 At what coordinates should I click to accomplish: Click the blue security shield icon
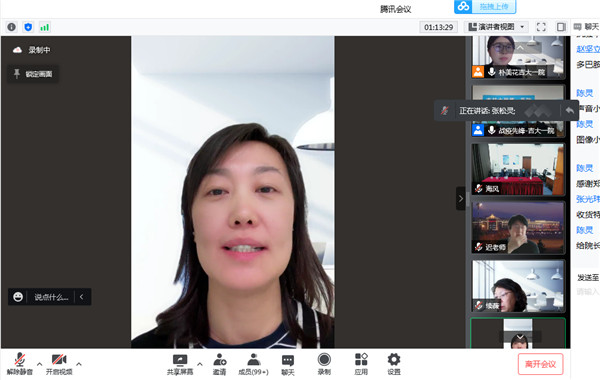click(x=28, y=27)
